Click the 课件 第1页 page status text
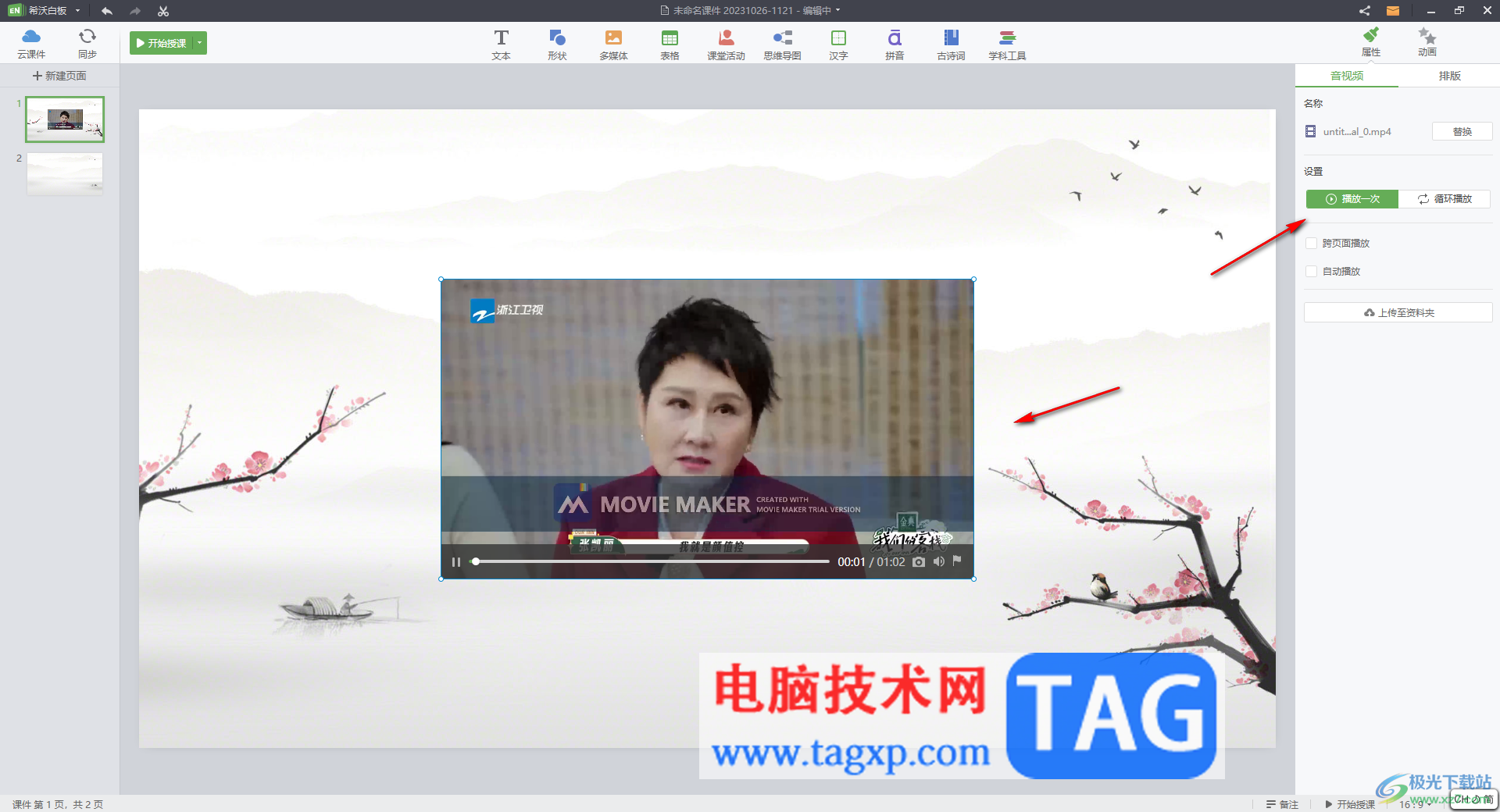 click(x=58, y=804)
